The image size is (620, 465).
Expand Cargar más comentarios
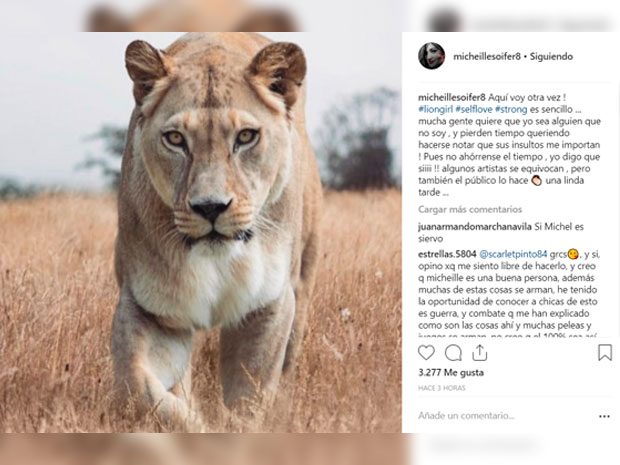coord(470,209)
